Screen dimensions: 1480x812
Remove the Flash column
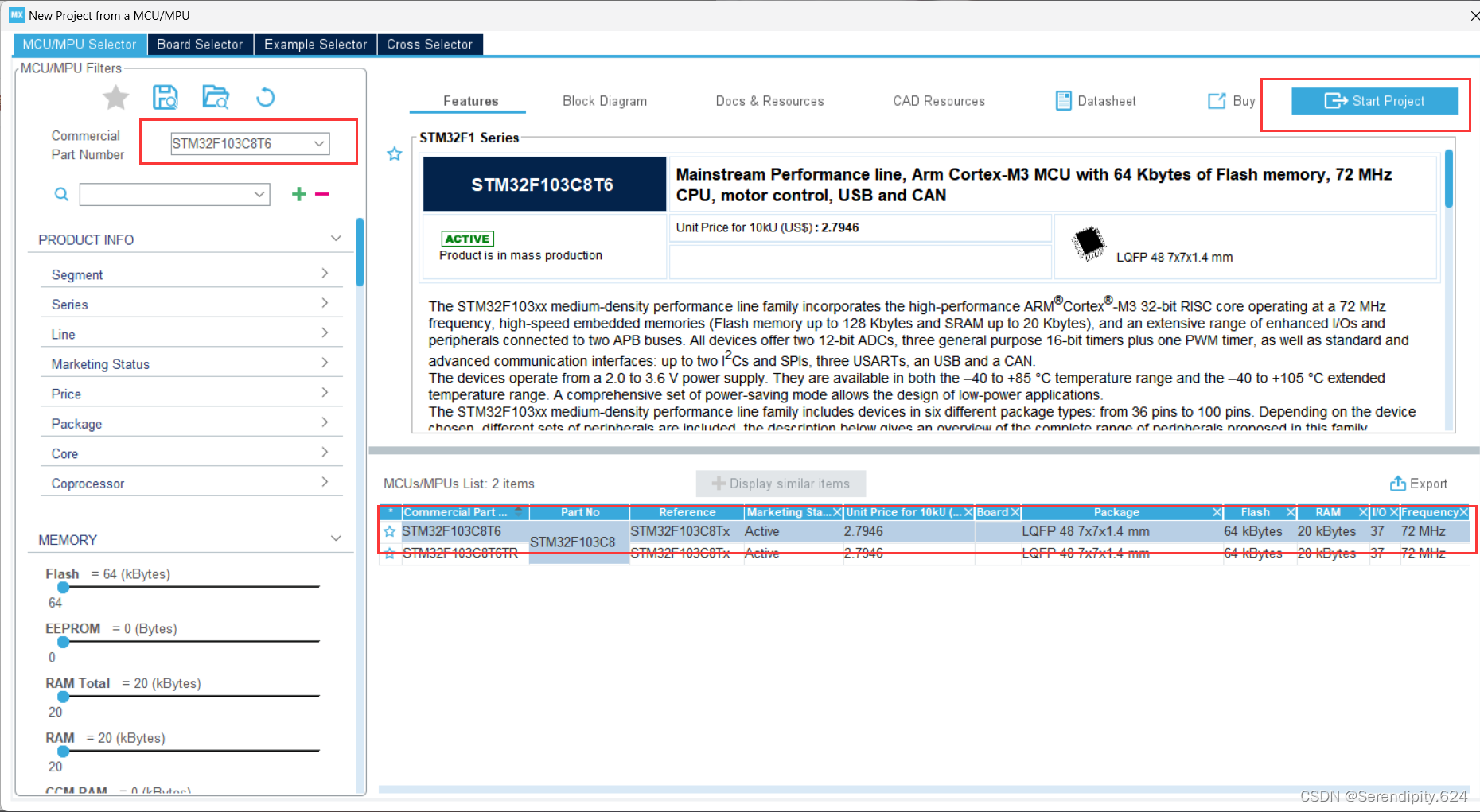tap(1291, 513)
